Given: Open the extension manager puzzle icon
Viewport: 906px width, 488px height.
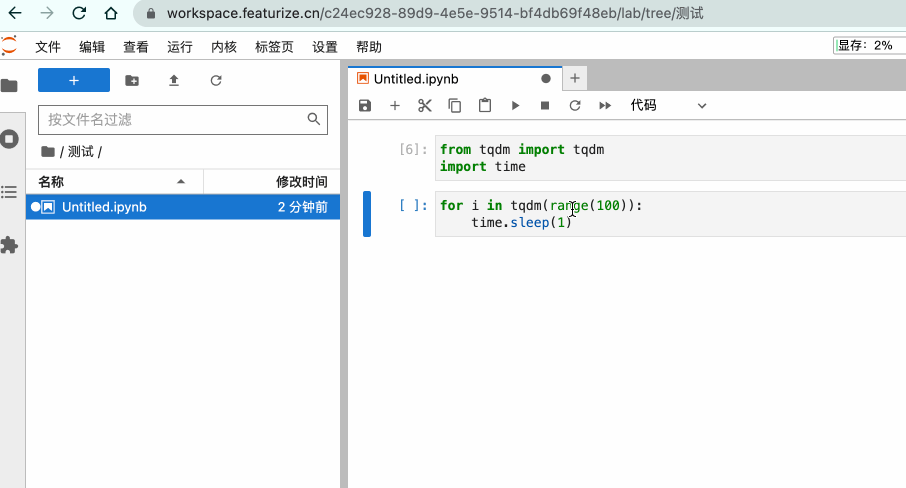Looking at the screenshot, I should 10,245.
